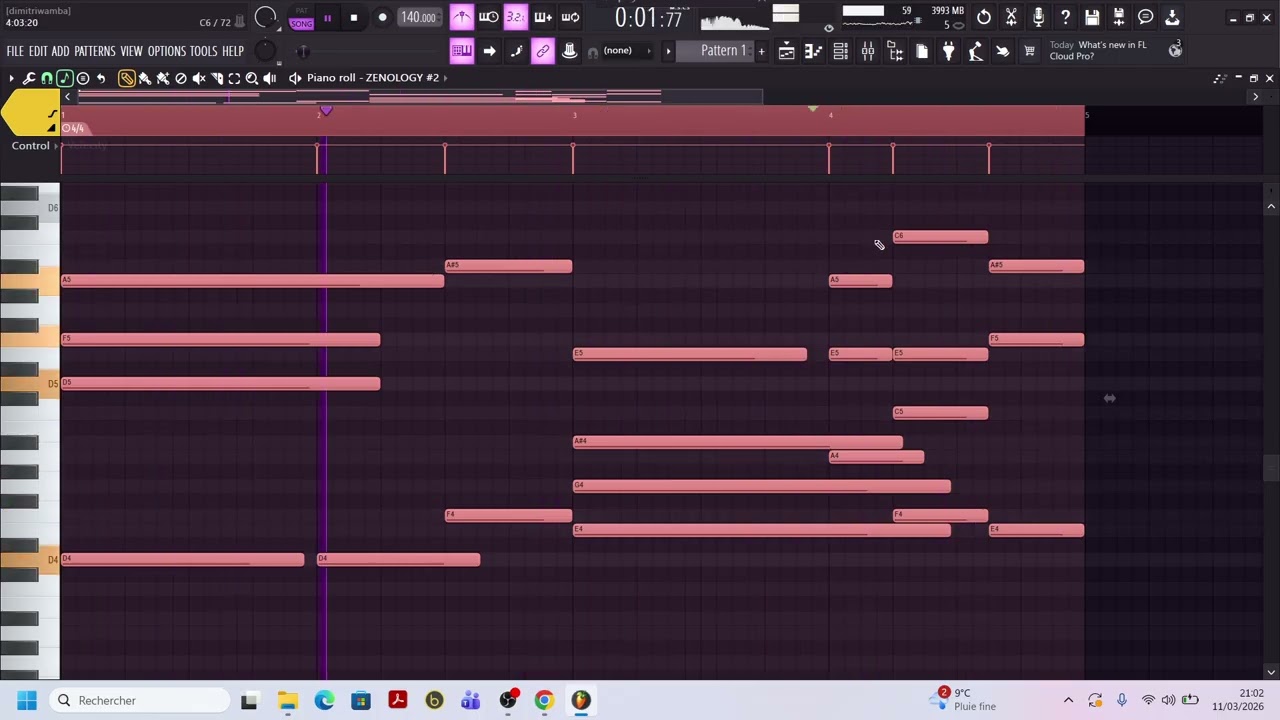Open the Stamp note tool
This screenshot has height=720, width=1280.
pos(64,78)
